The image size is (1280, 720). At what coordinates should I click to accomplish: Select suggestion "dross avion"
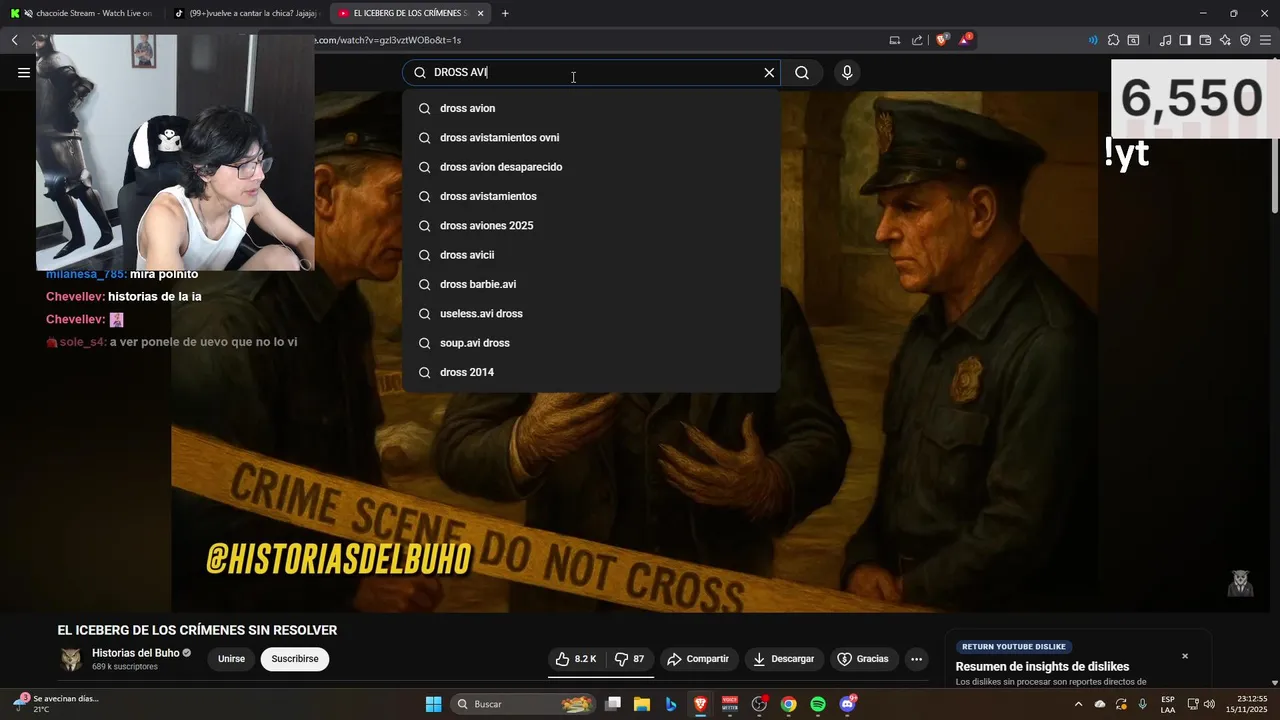point(591,108)
